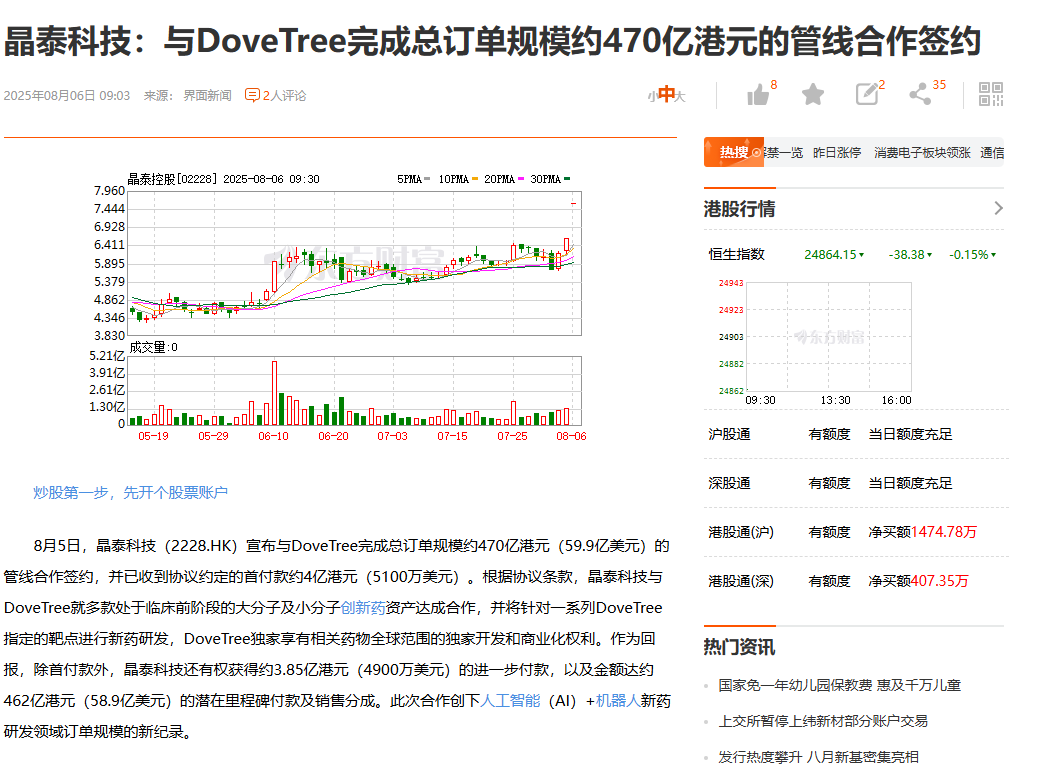
Task: Click the 深股通 row label
Action: [729, 483]
